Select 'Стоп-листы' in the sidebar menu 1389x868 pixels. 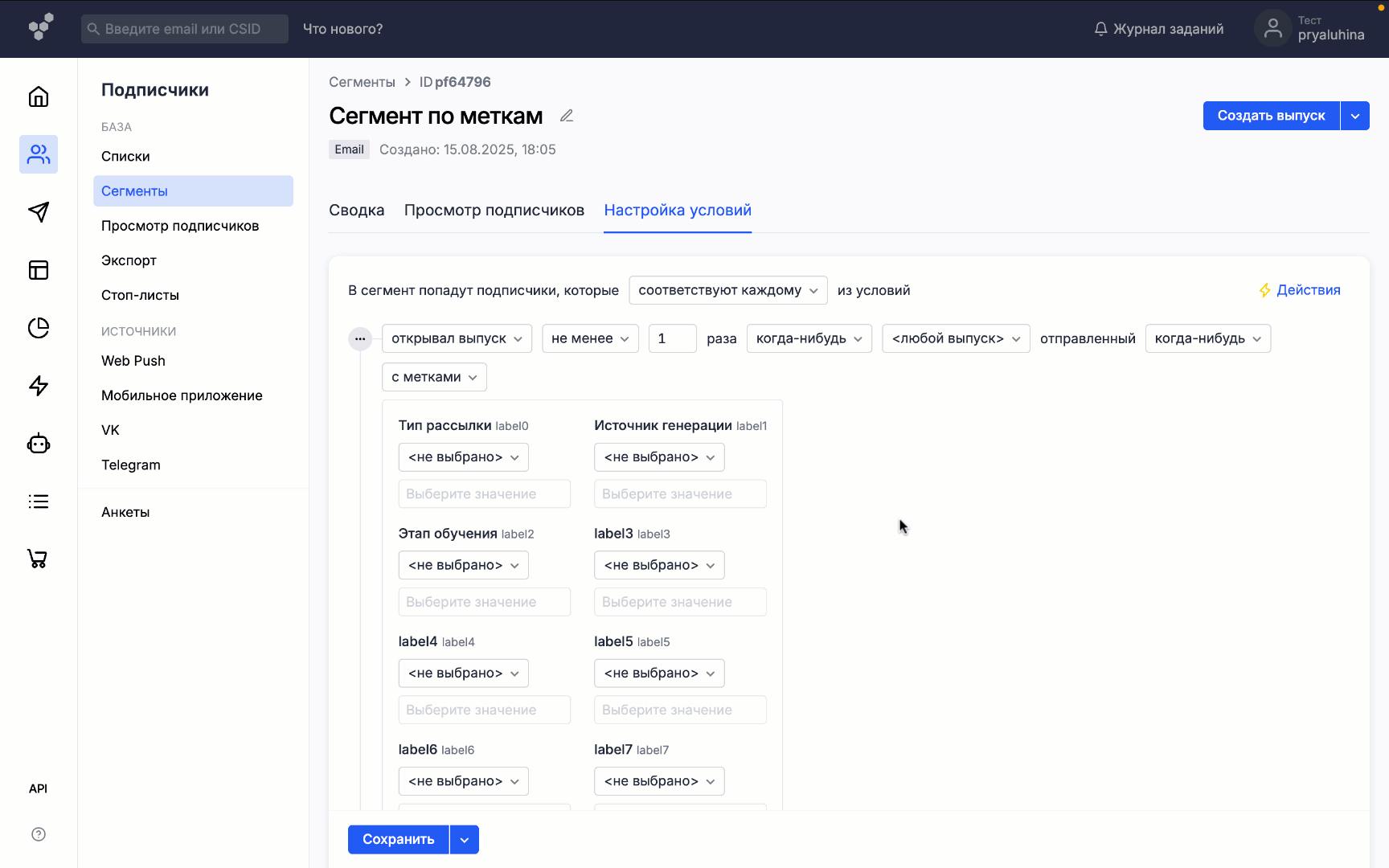140,295
